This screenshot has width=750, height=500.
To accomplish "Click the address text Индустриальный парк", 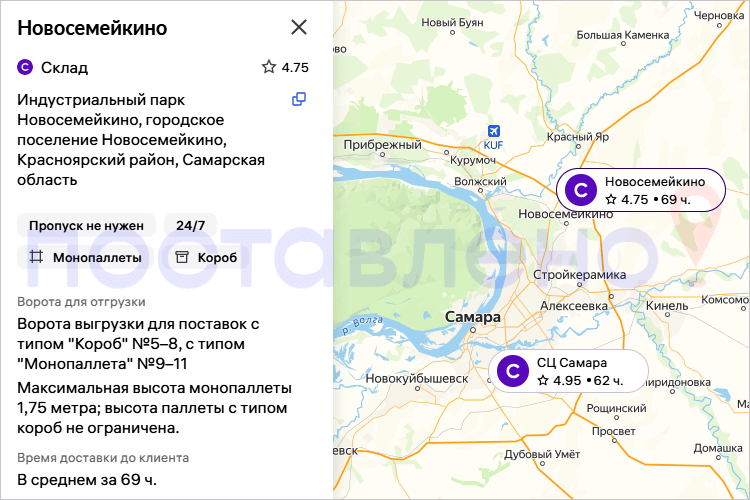I will [101, 100].
